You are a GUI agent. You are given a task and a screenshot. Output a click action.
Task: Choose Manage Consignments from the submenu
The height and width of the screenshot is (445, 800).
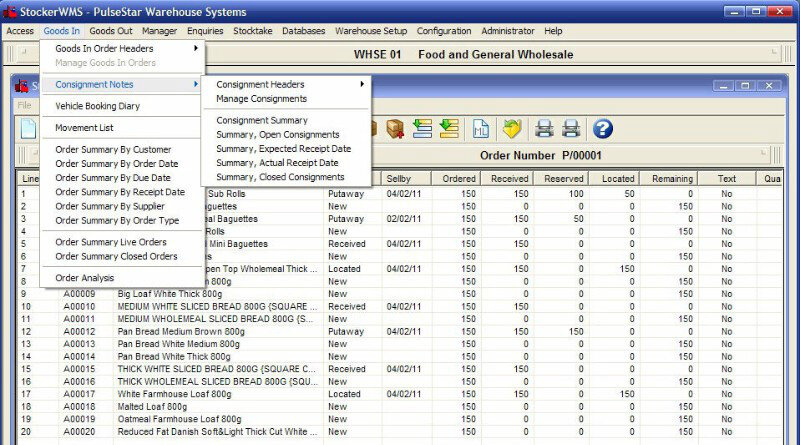click(262, 99)
